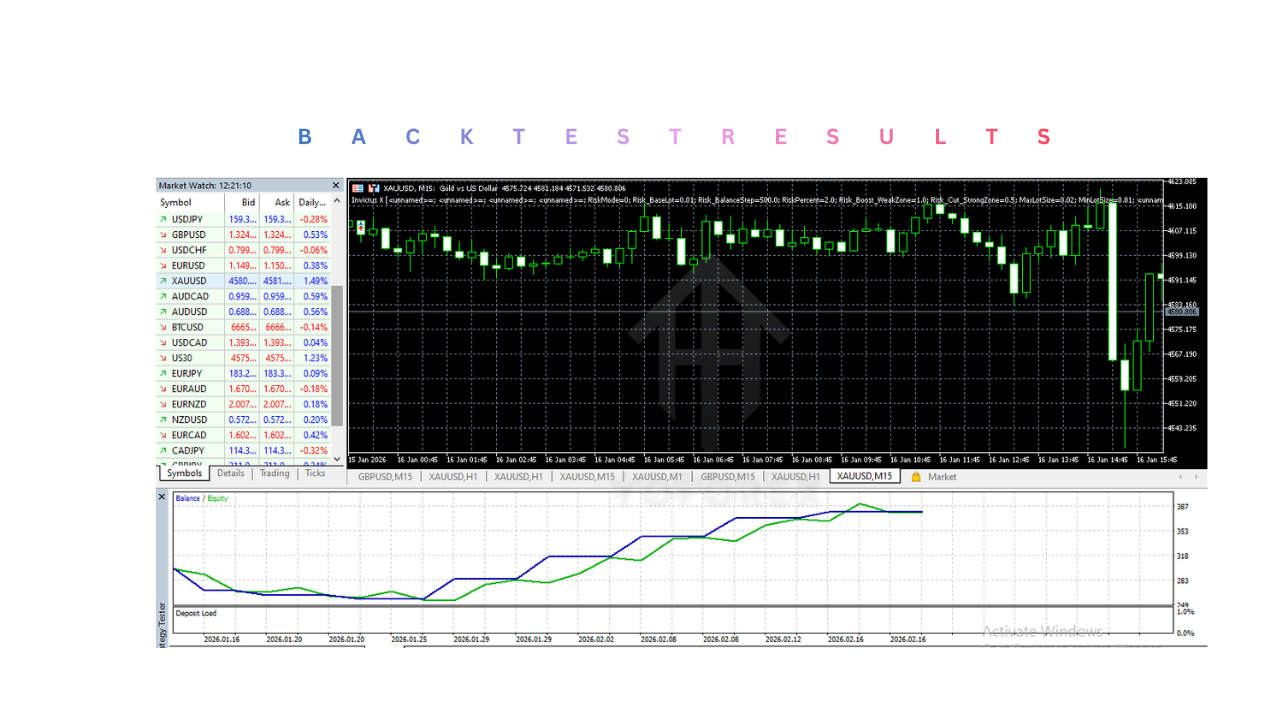Image resolution: width=1280 pixels, height=720 pixels.
Task: Select the Symbols tab
Action: click(x=184, y=473)
